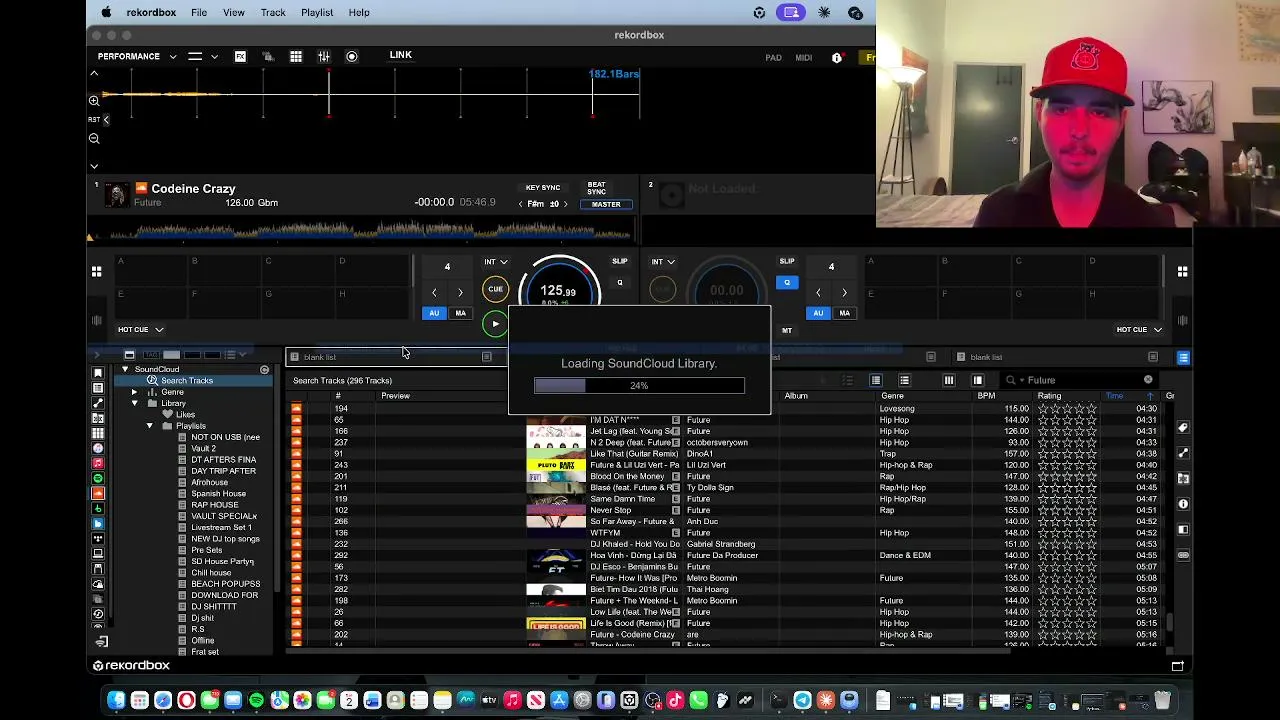This screenshot has width=1280, height=720.
Task: Open the Beatport source icon in sidebar
Action: coord(98,508)
